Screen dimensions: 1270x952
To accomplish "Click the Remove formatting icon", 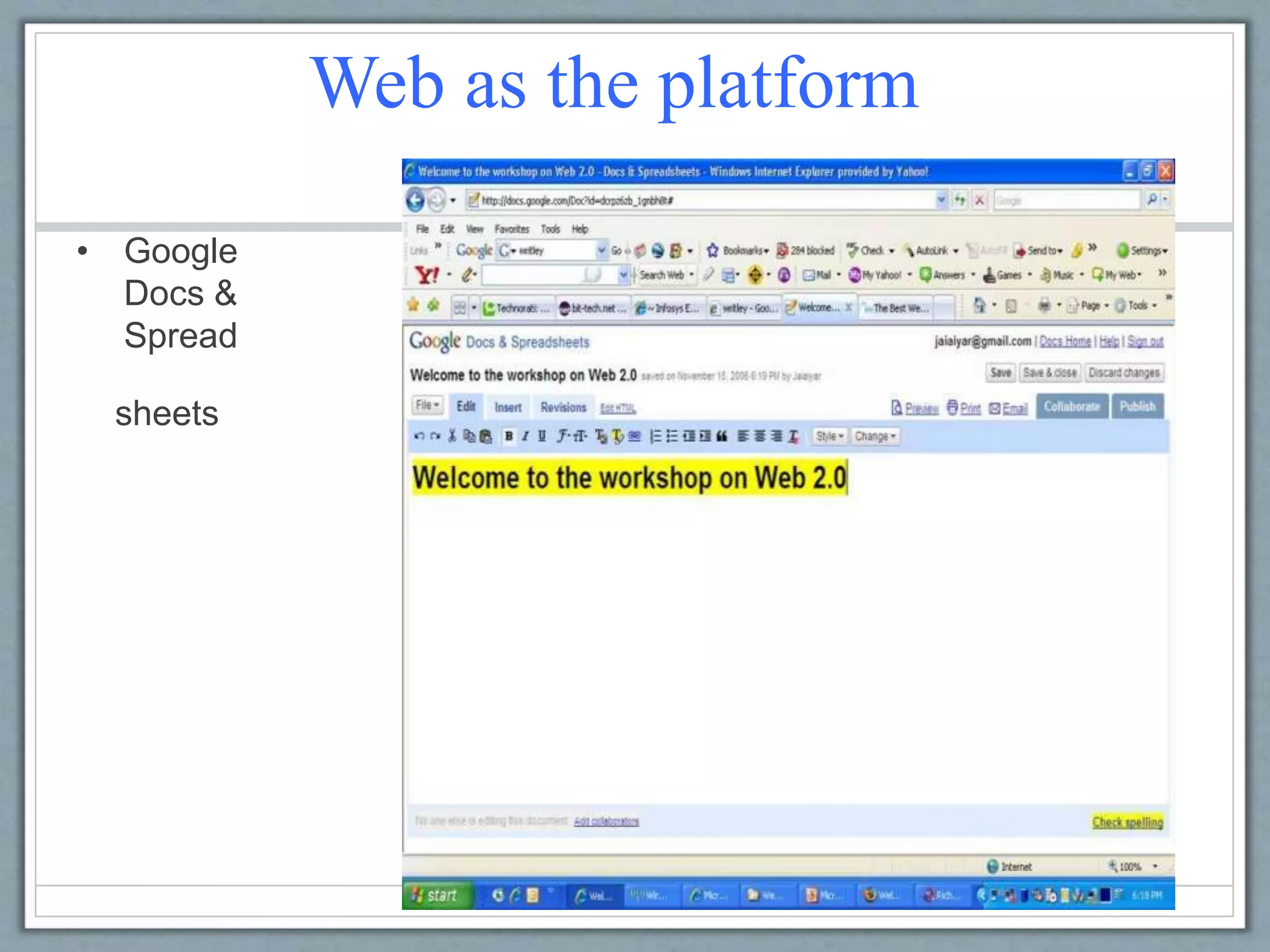I will (794, 436).
